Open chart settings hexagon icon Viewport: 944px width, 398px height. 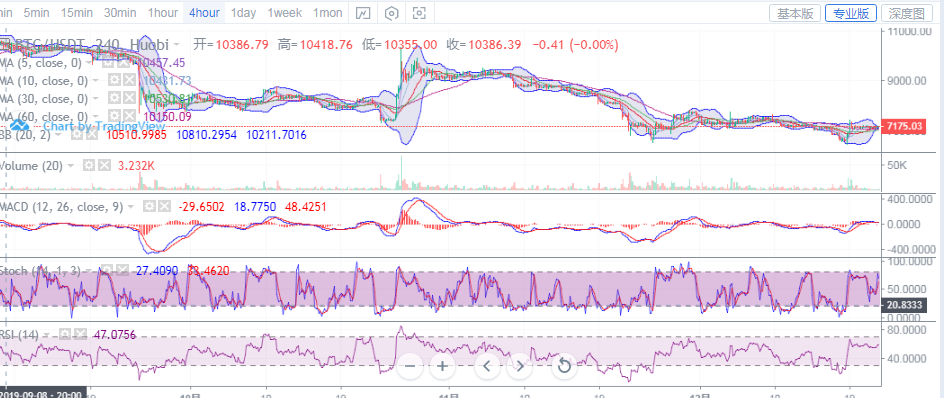pos(392,13)
